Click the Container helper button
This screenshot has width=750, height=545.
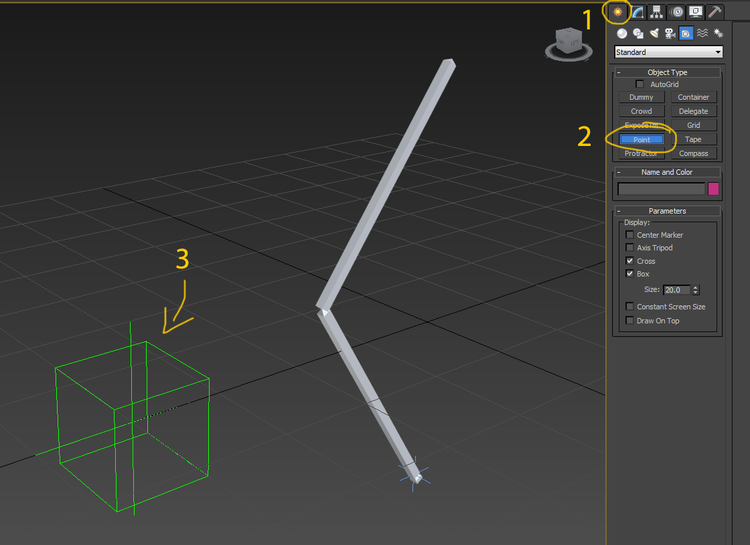(694, 97)
